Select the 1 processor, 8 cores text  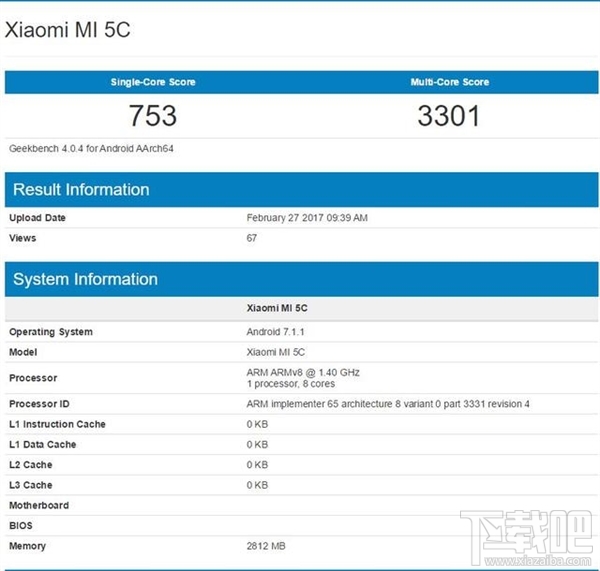pyautogui.click(x=291, y=384)
